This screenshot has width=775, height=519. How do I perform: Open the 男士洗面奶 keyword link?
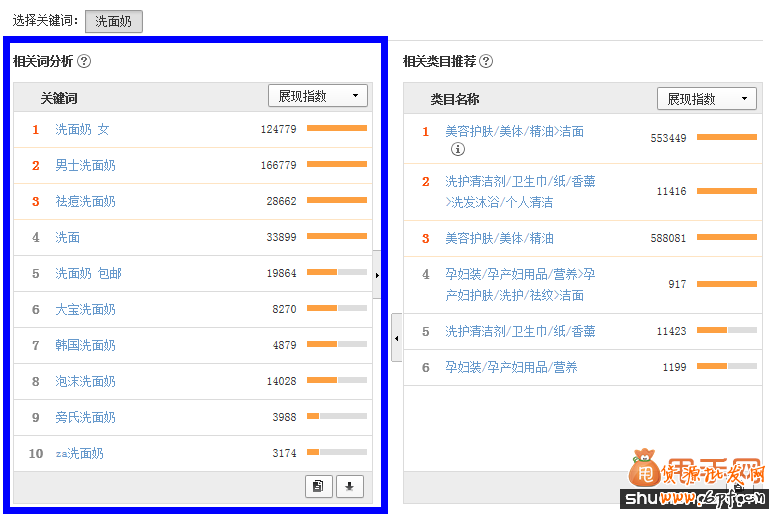point(85,165)
